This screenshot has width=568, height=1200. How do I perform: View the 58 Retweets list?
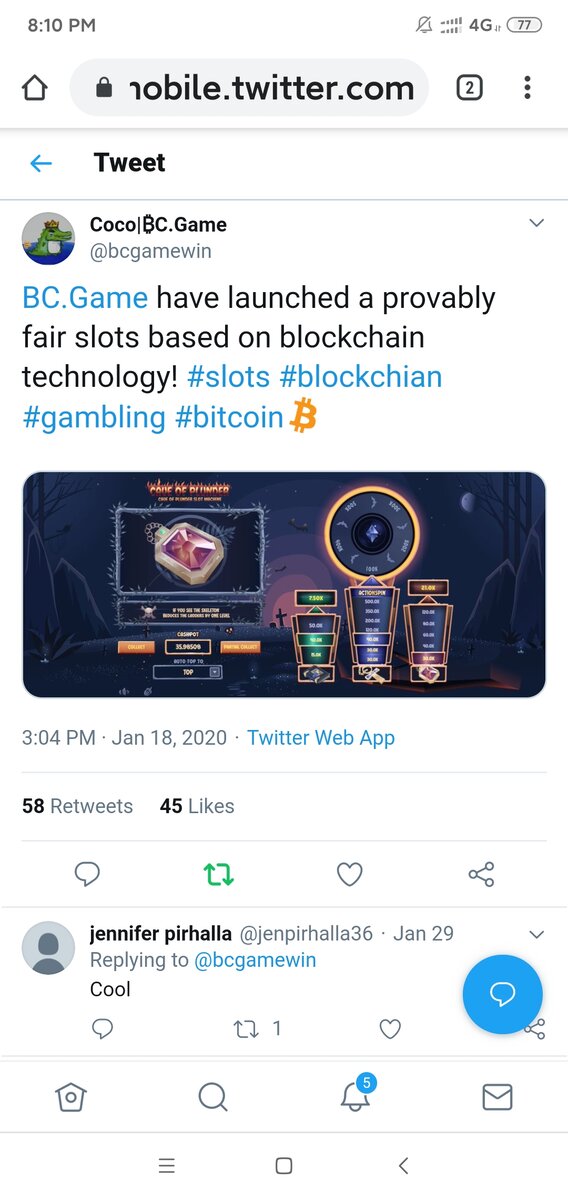77,805
